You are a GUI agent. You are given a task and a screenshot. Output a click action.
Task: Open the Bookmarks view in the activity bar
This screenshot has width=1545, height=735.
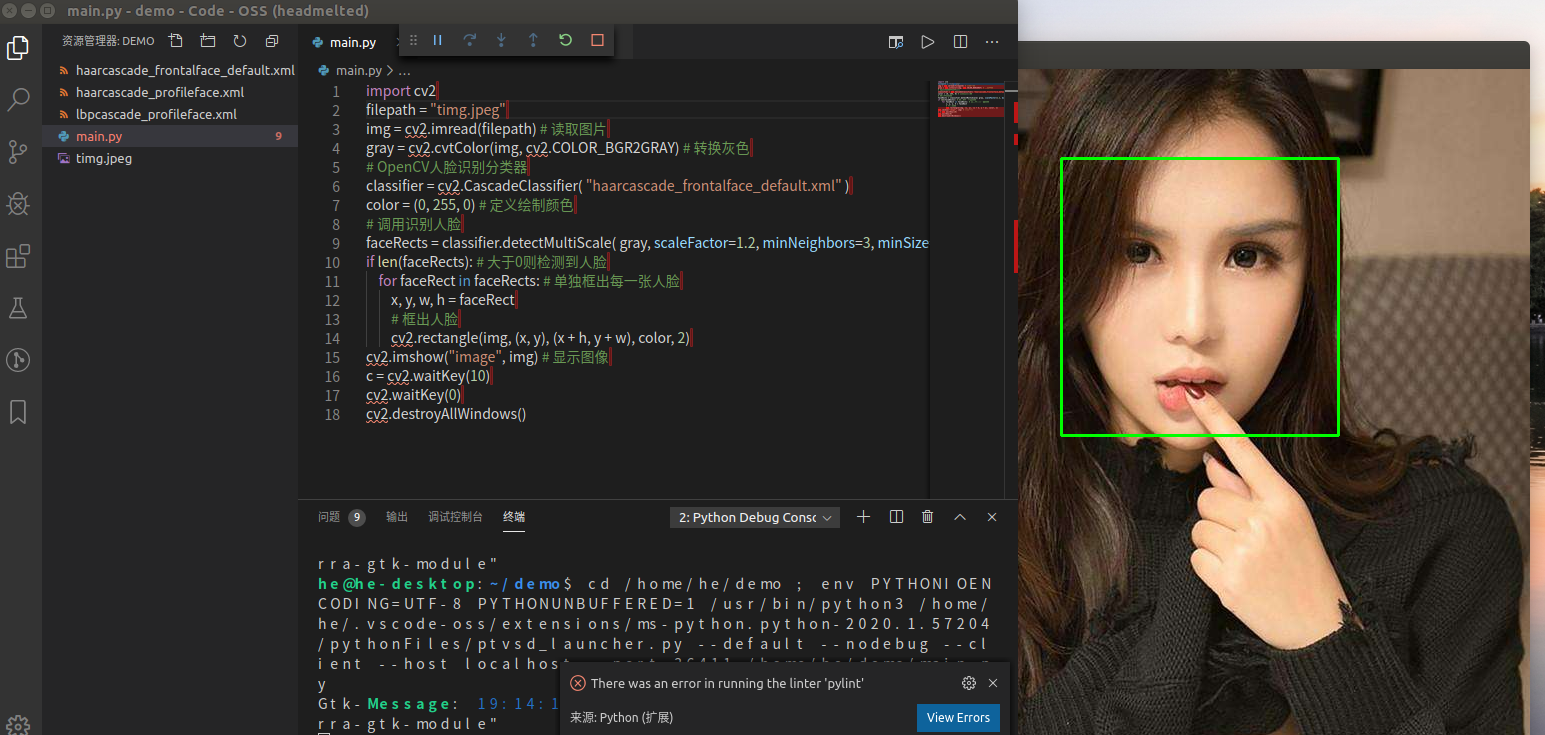click(x=18, y=412)
